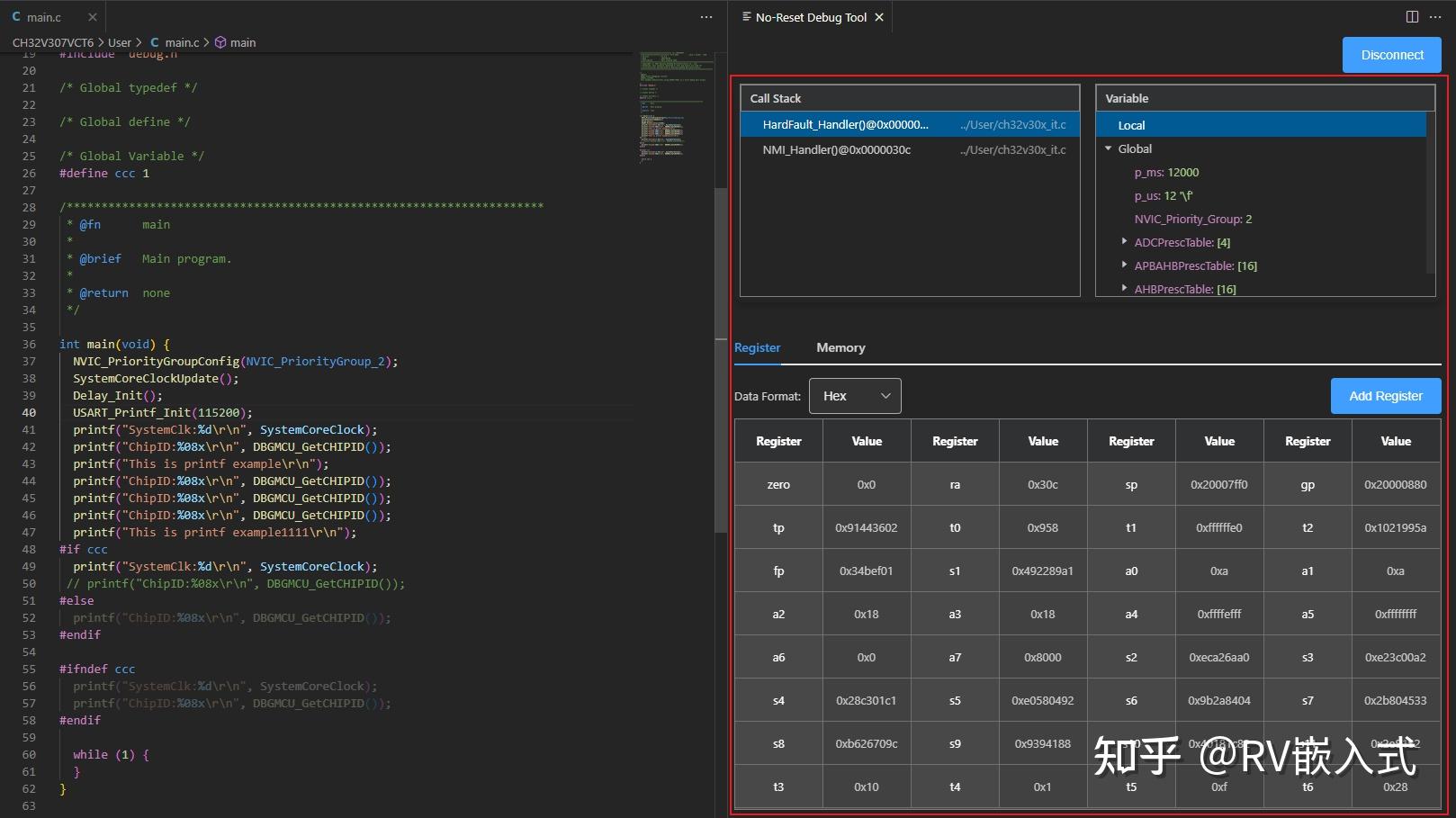
Task: Close the No-Reset Debug Tool tab
Action: click(x=878, y=16)
